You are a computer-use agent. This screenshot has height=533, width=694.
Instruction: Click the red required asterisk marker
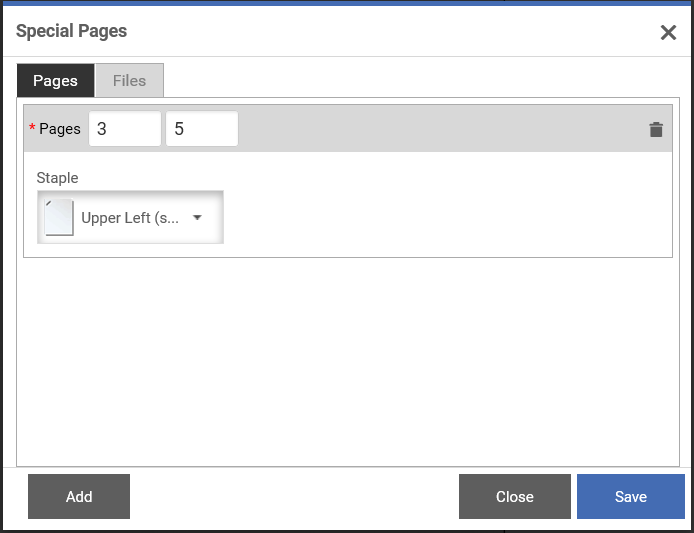[32, 127]
